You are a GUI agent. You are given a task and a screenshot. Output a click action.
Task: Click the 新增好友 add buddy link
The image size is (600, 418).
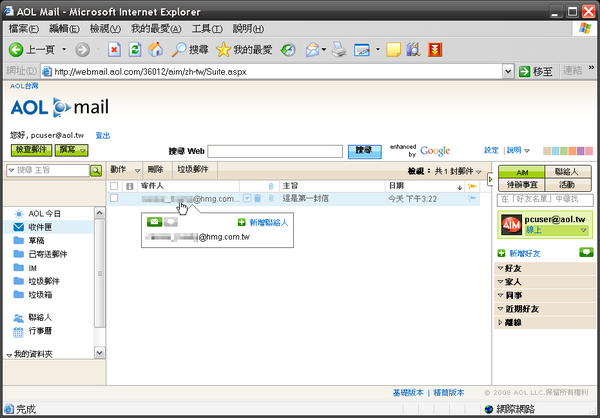coord(525,253)
